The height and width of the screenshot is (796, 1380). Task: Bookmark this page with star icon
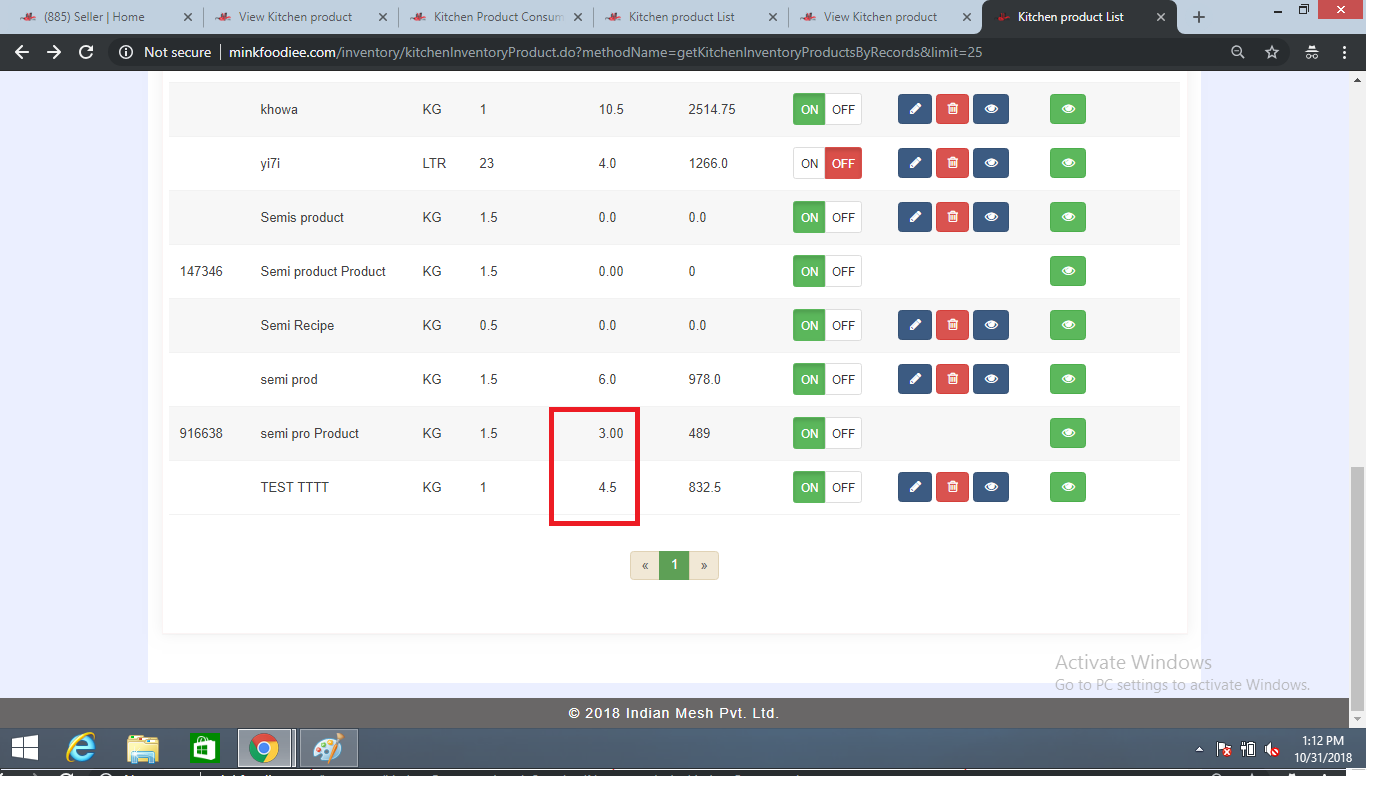tap(1272, 52)
